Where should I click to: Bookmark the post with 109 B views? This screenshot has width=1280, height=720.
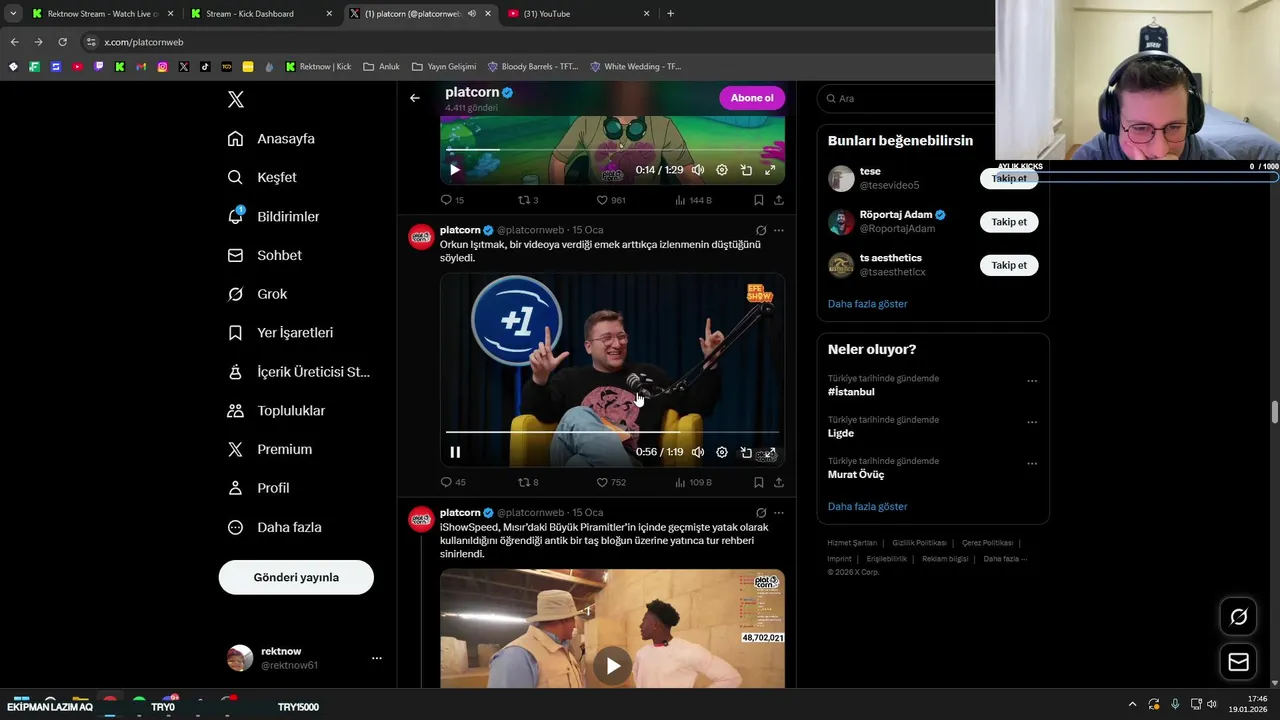point(759,482)
